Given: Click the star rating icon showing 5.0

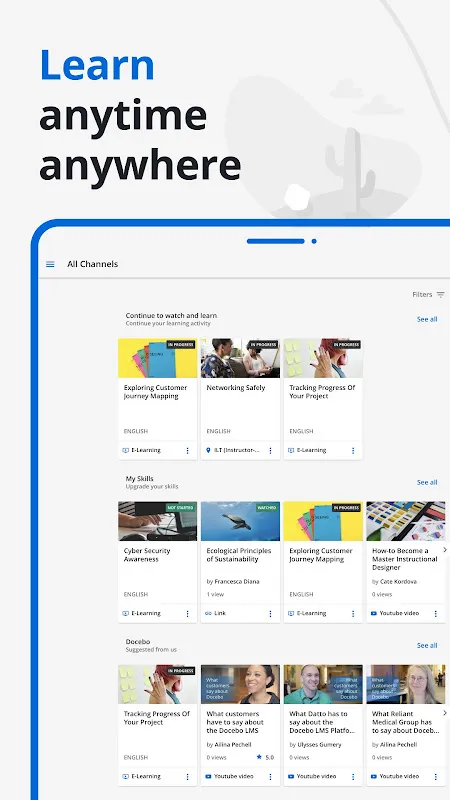Looking at the screenshot, I should [259, 757].
